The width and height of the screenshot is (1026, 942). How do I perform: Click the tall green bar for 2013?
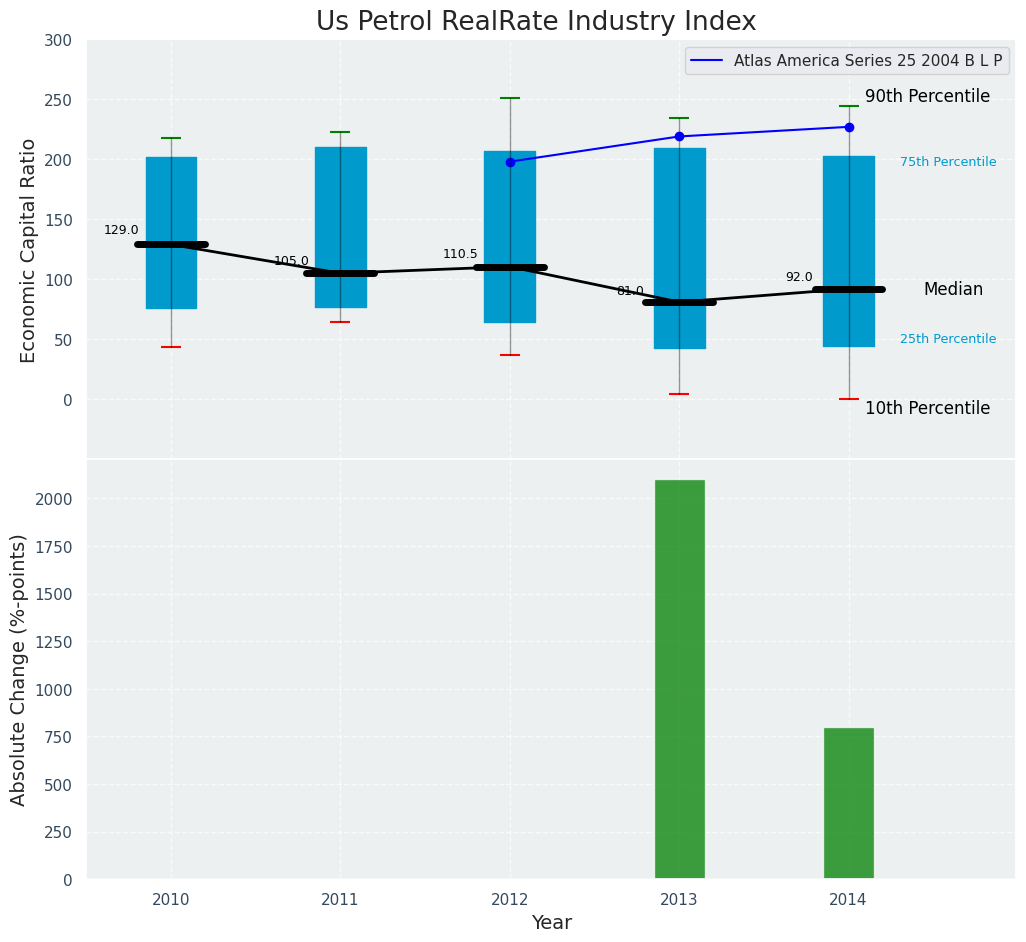(x=679, y=680)
